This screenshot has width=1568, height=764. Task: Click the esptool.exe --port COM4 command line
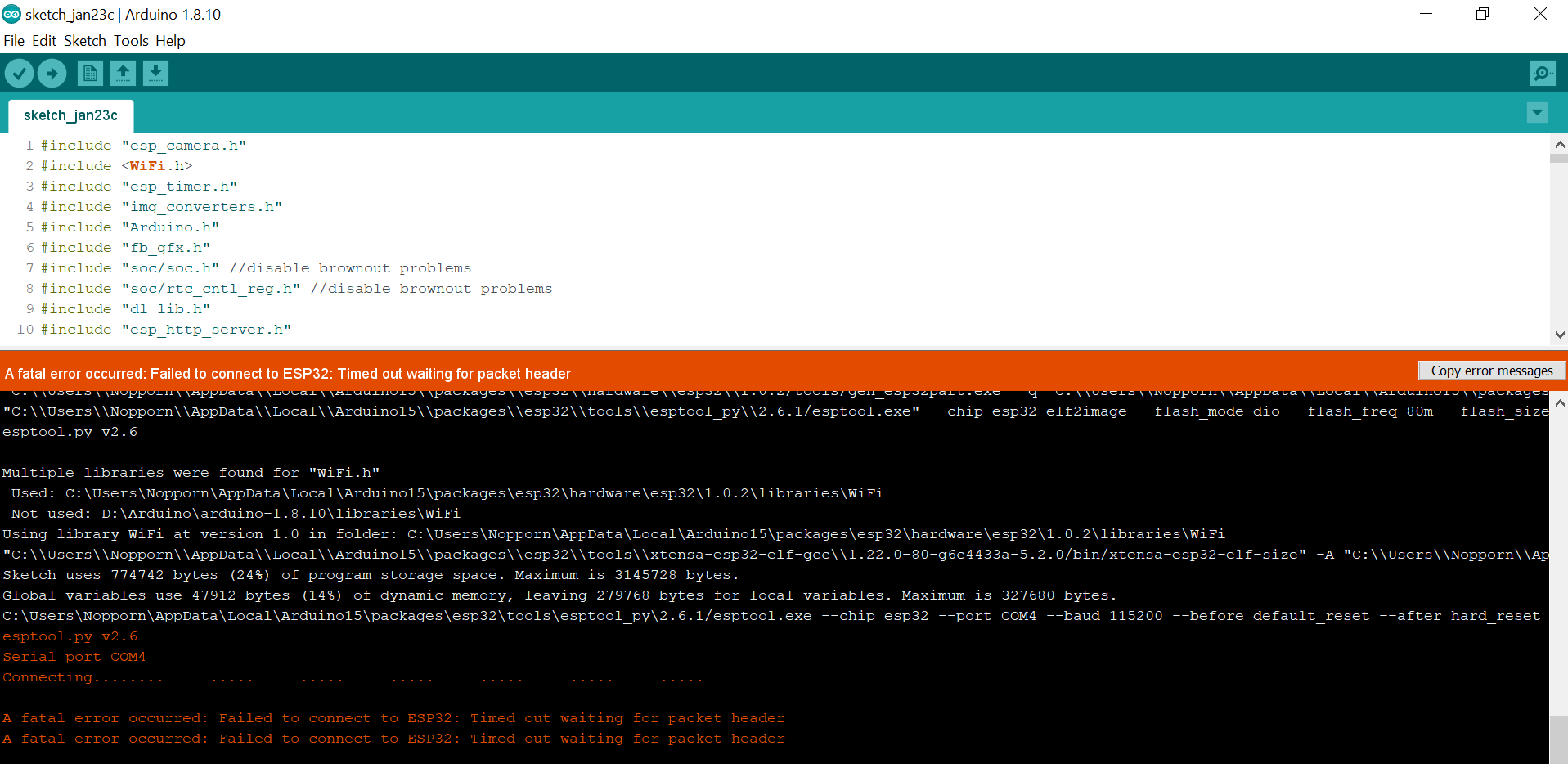point(771,616)
